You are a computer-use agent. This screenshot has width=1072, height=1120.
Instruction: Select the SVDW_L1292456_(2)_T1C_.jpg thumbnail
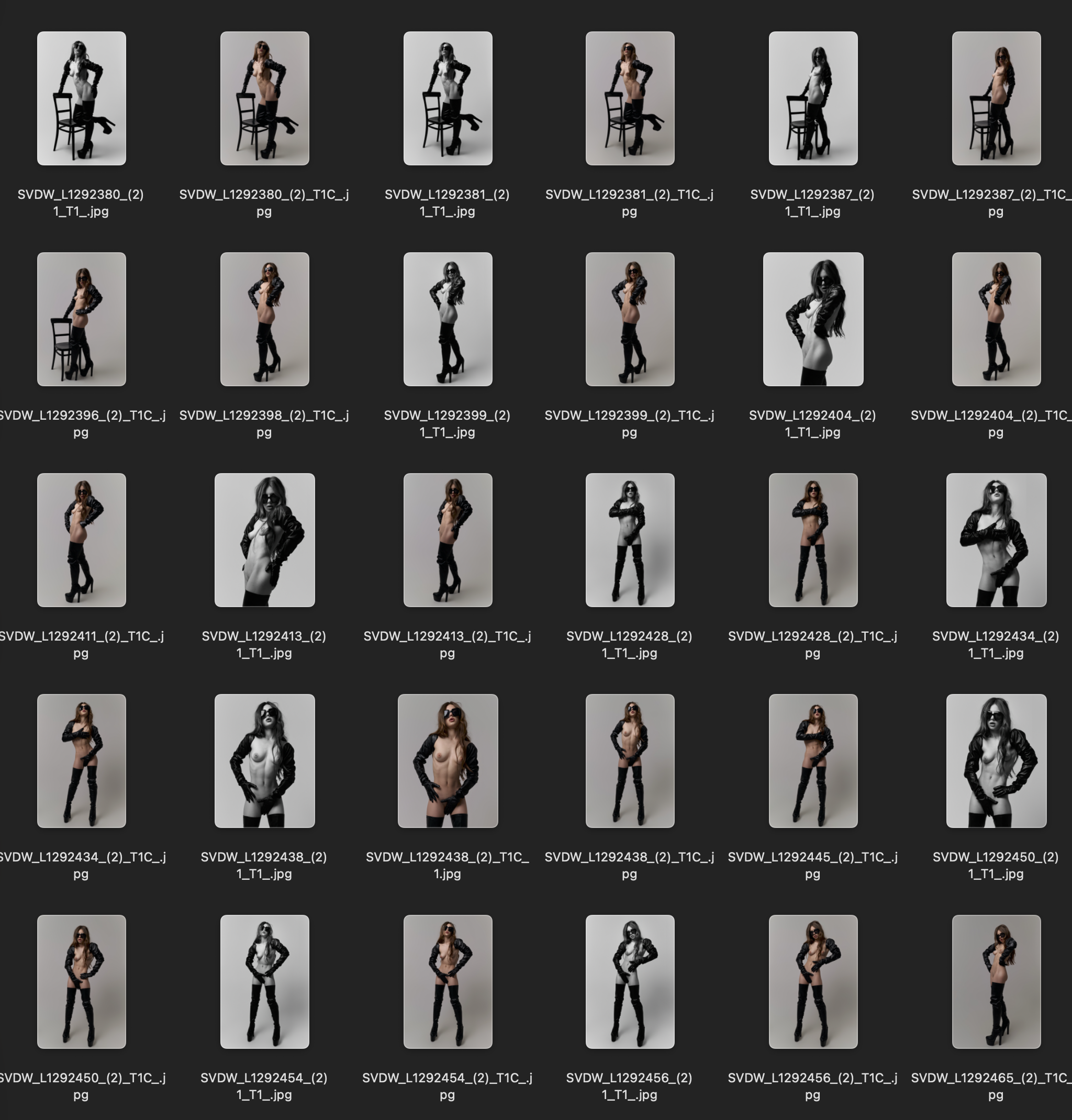point(812,981)
